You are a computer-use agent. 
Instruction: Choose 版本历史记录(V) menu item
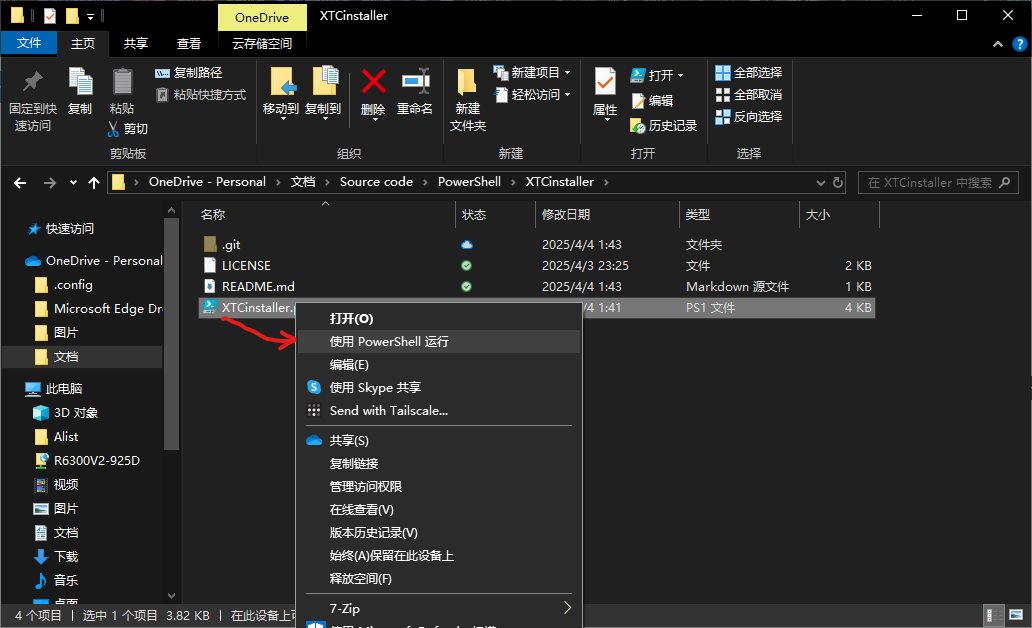click(439, 533)
